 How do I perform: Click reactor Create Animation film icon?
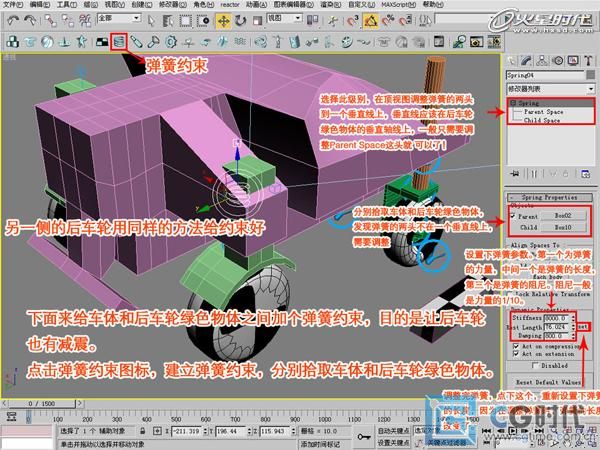[x=494, y=41]
